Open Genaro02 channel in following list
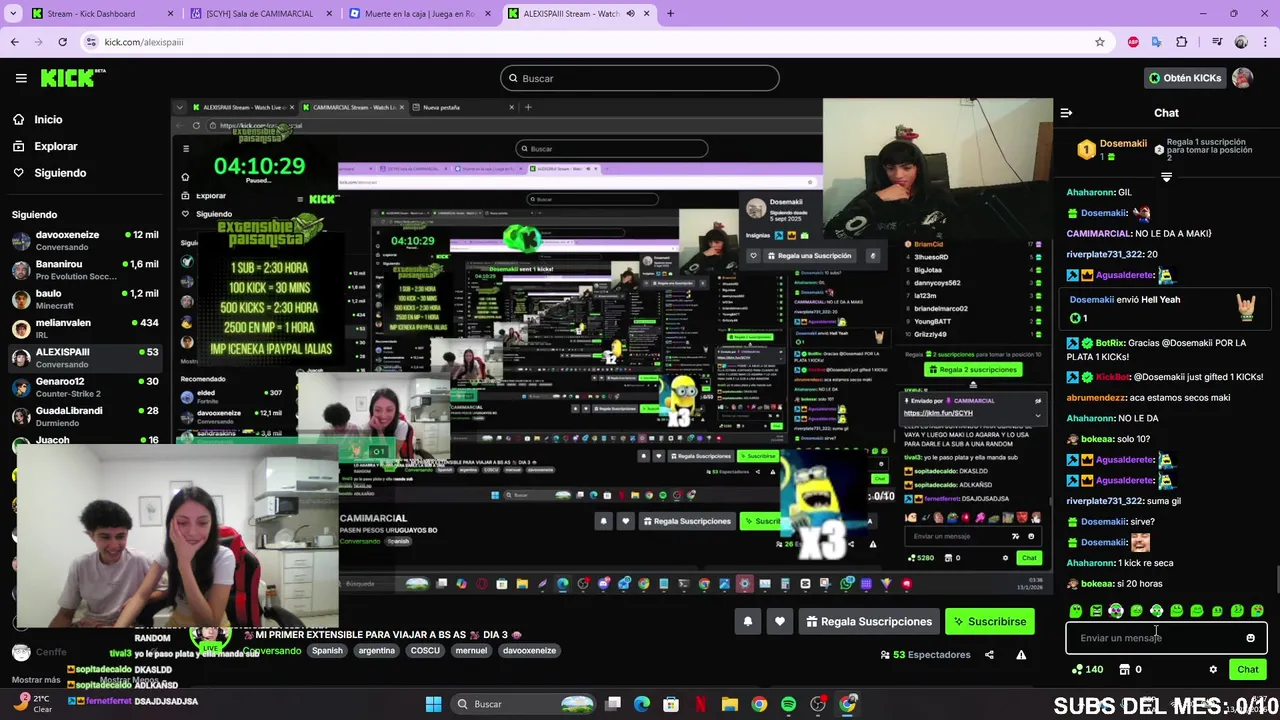The image size is (1280, 720). 84,386
